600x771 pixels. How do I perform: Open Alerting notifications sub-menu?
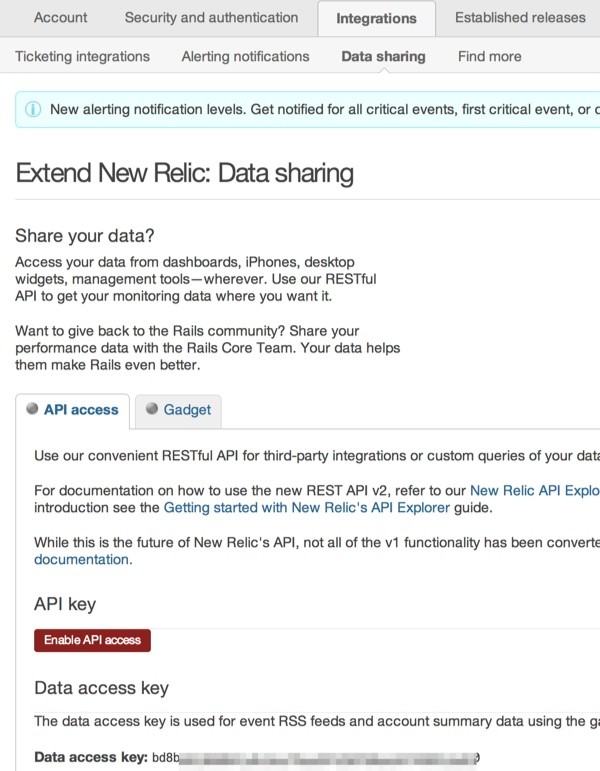pos(245,57)
